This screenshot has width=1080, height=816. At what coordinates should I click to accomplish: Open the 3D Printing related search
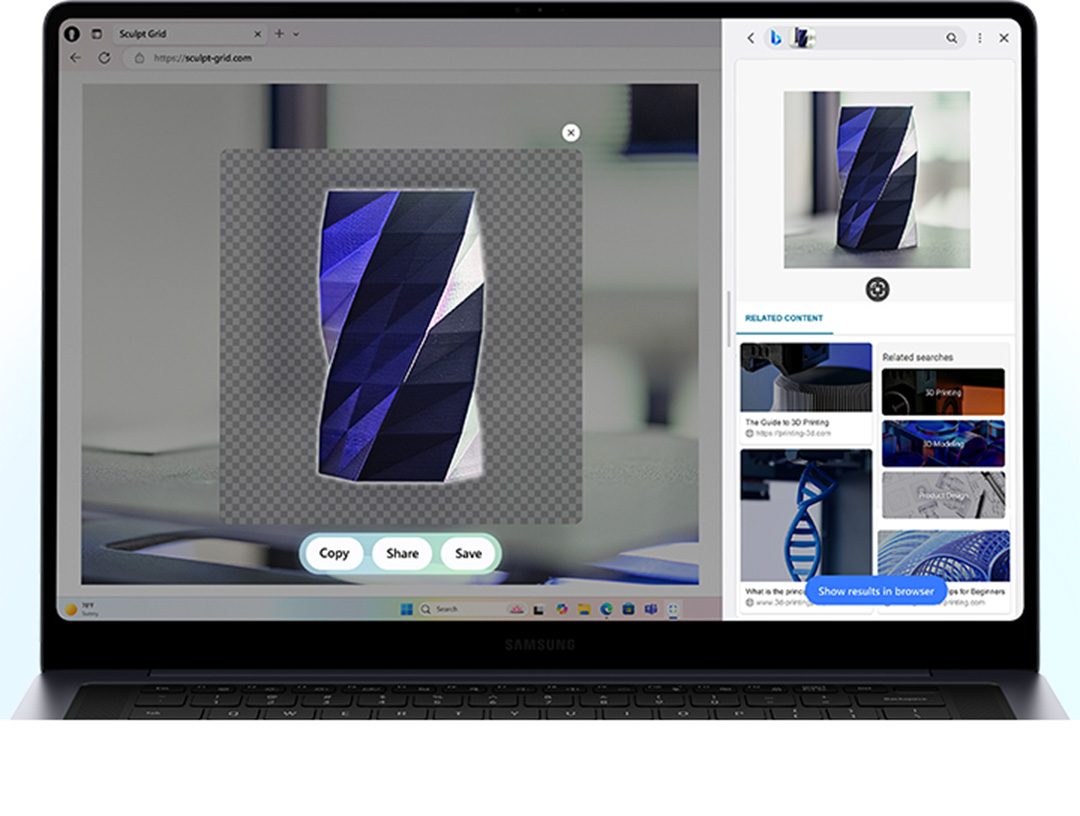[943, 392]
